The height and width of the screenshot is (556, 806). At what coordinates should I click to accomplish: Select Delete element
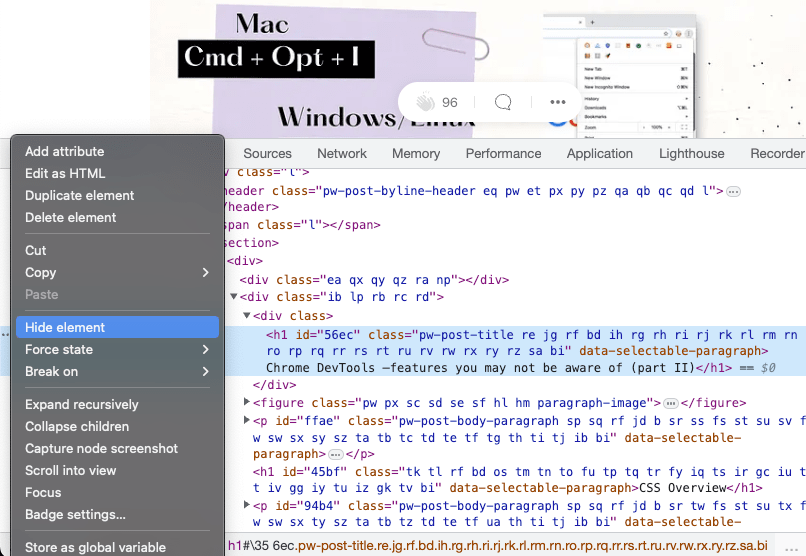coord(71,218)
